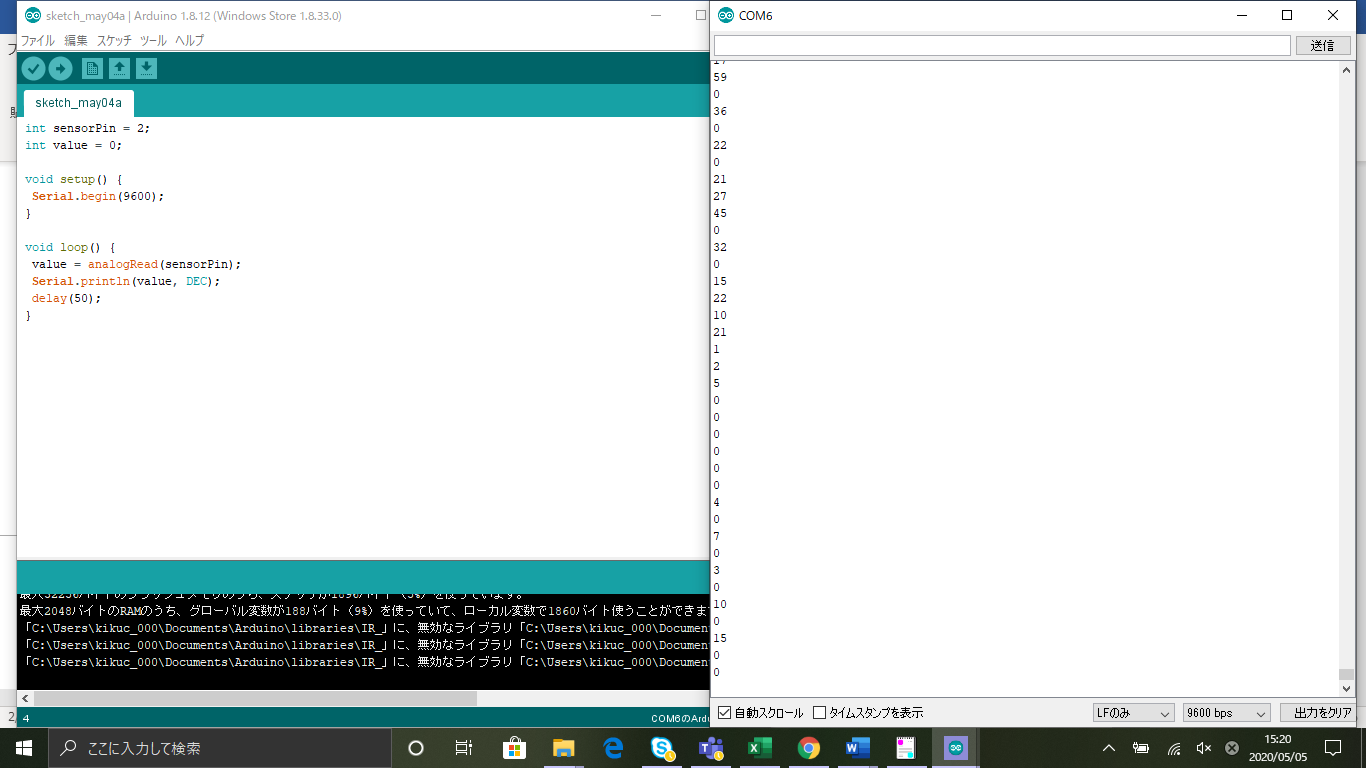Image resolution: width=1366 pixels, height=768 pixels.
Task: Expand the LFのみ line ending dropdown
Action: click(1133, 713)
